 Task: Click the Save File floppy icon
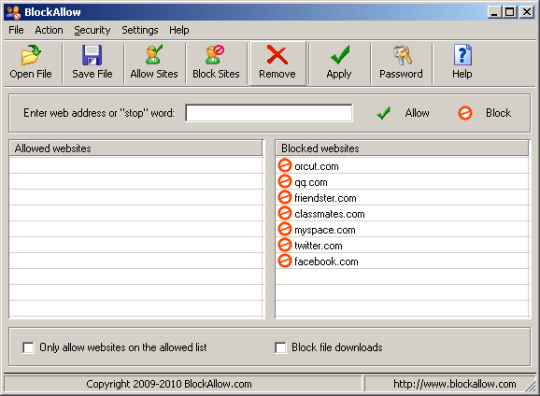tap(92, 55)
